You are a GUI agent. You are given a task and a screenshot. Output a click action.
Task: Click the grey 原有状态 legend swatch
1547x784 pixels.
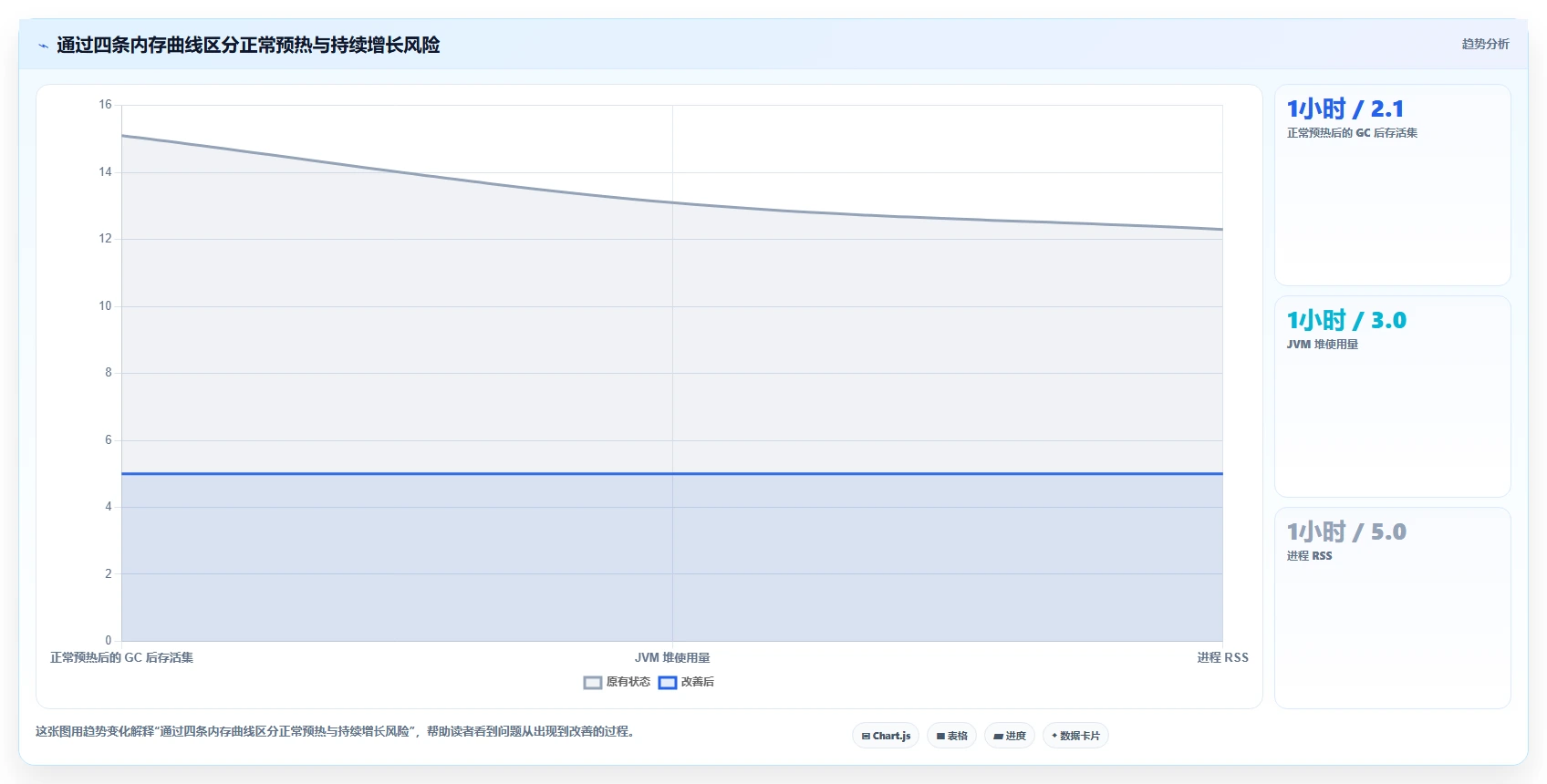click(x=593, y=682)
